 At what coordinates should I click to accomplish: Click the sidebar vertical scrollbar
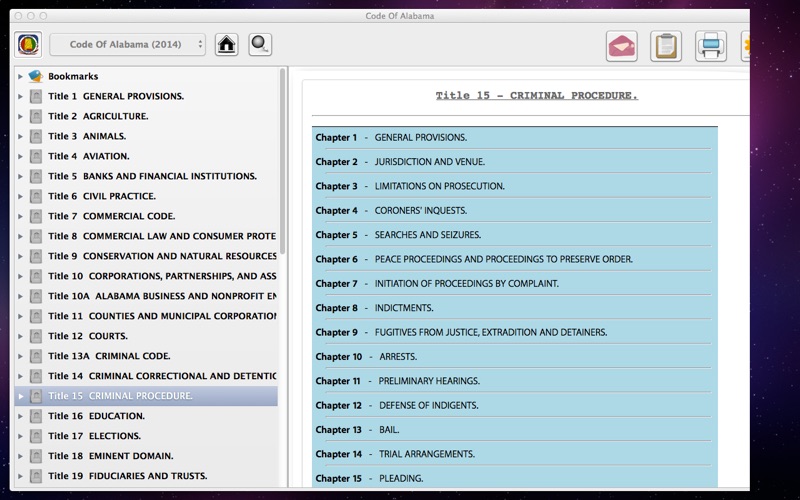[x=283, y=161]
